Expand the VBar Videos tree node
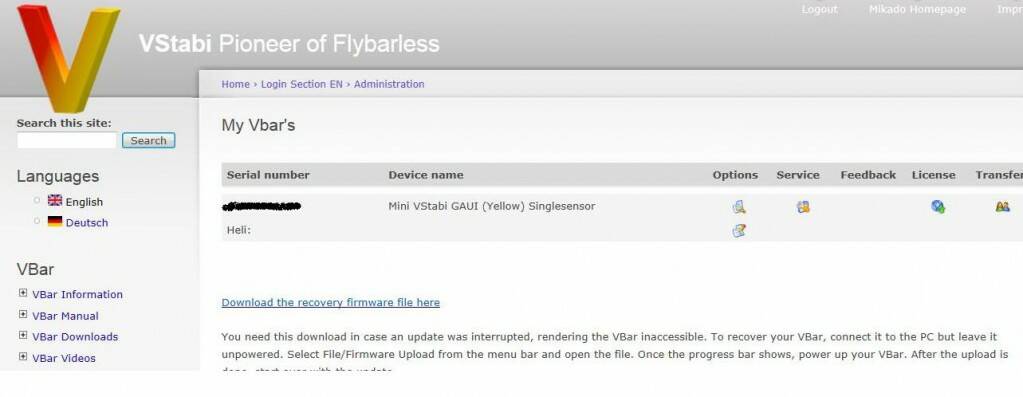 pos(23,357)
